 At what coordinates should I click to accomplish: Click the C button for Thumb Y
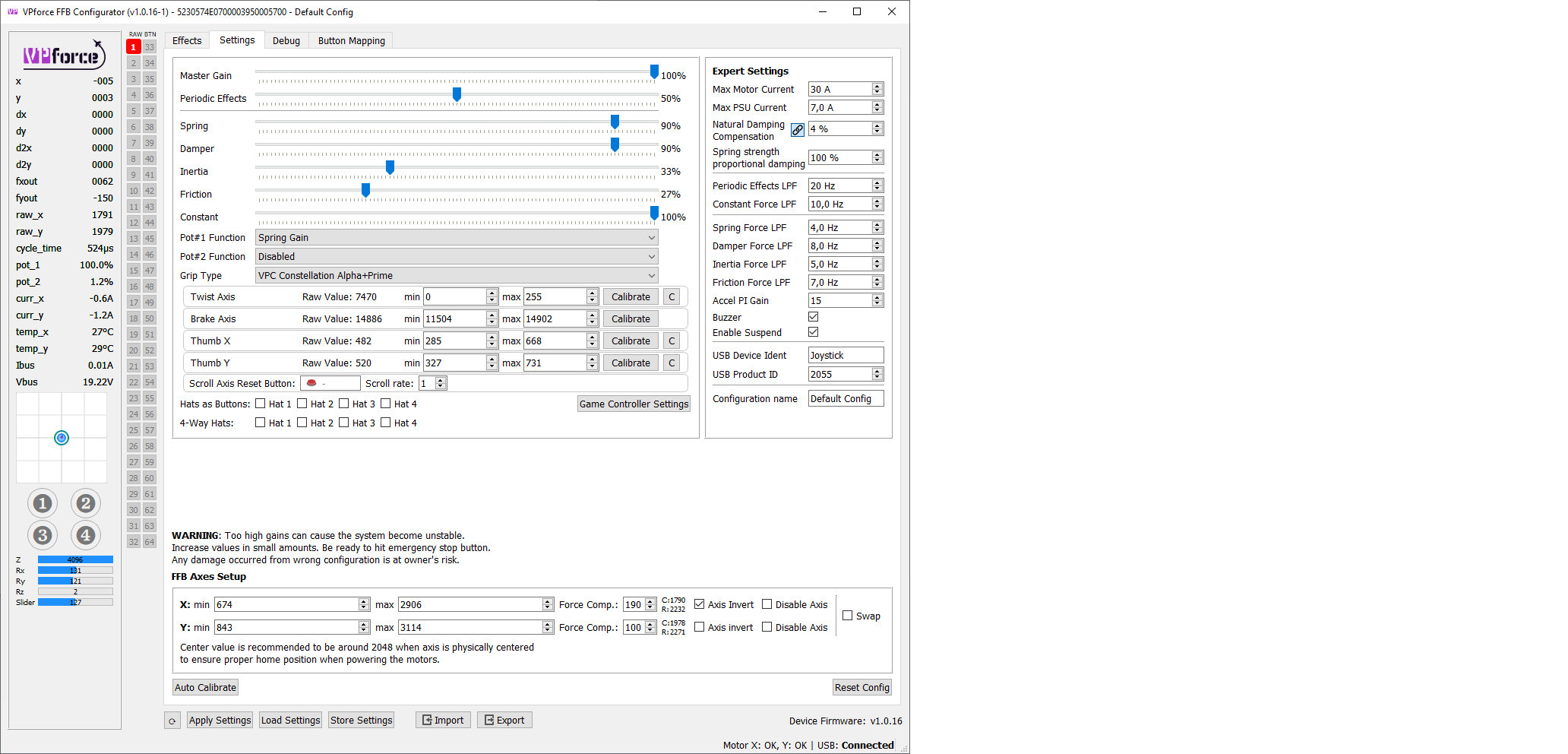[672, 363]
